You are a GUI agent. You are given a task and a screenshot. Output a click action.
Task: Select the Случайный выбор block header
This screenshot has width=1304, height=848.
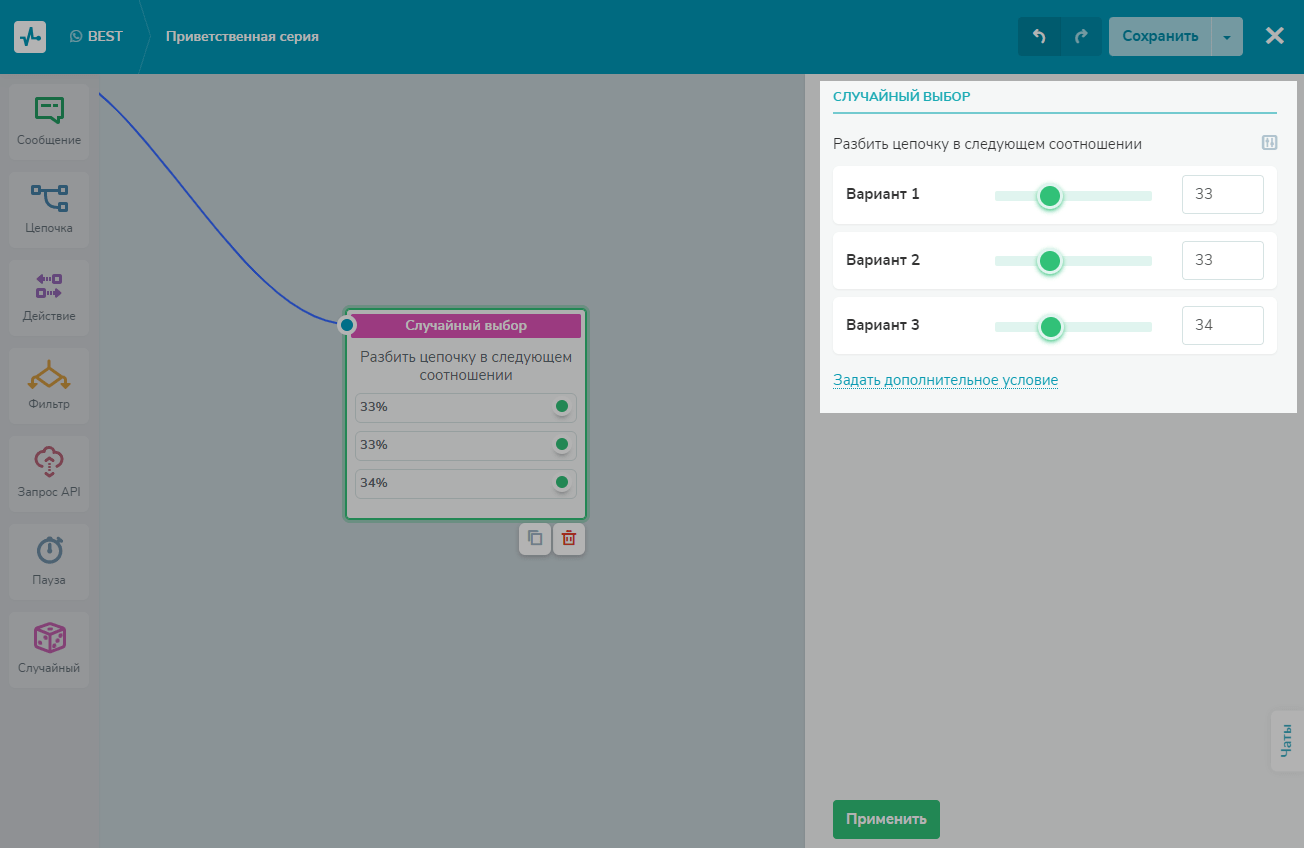(x=466, y=325)
